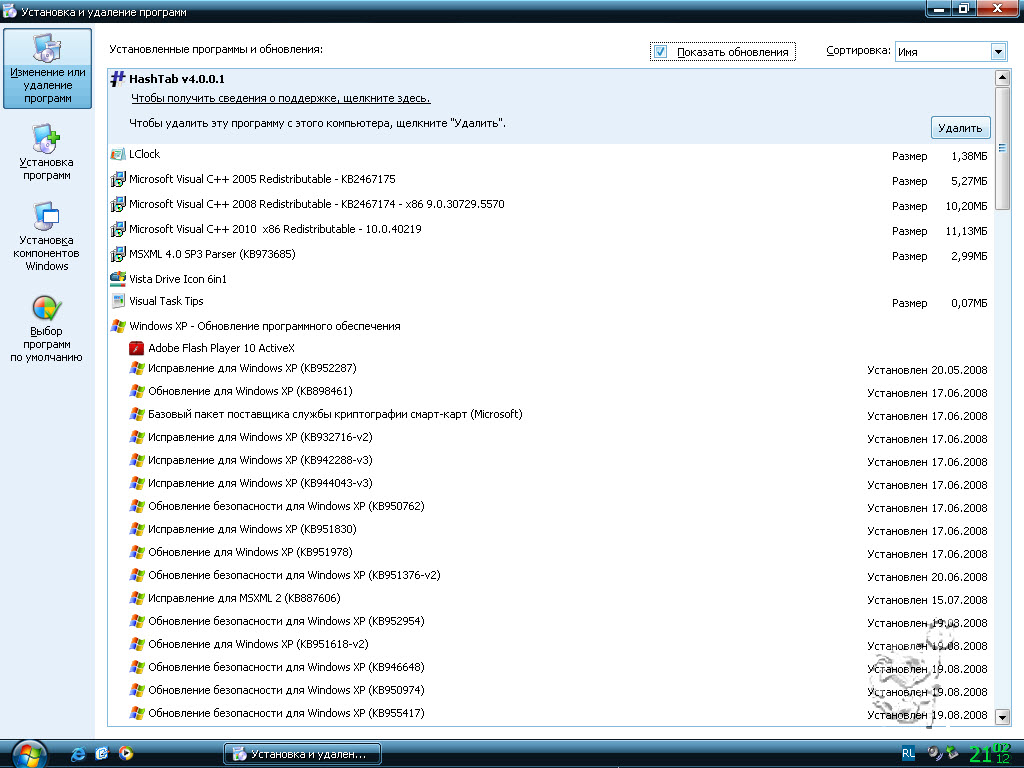Click the 'Удалить' button for HashTab
Viewport: 1024px width, 768px height.
tap(960, 128)
